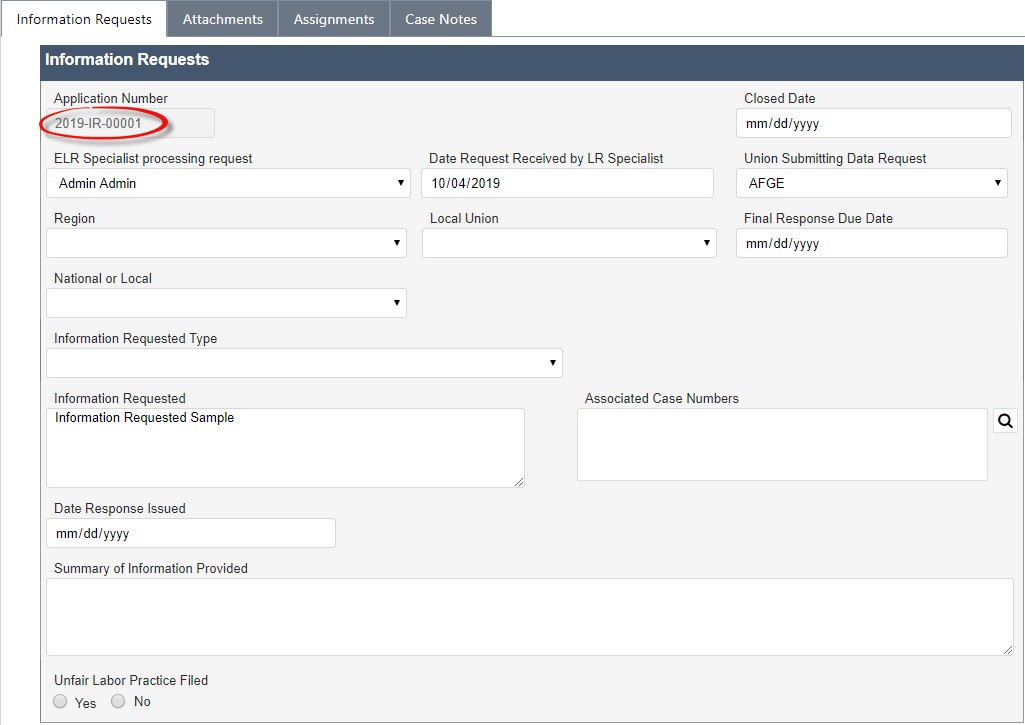
Task: Click the Unfair Labor Practice Filed label
Action: coord(131,680)
